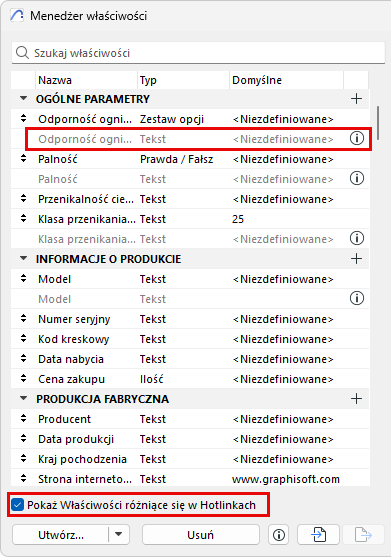The width and height of the screenshot is (391, 557).
Task: Click the info icon on greyed Klasa przenikania row
Action: click(357, 238)
